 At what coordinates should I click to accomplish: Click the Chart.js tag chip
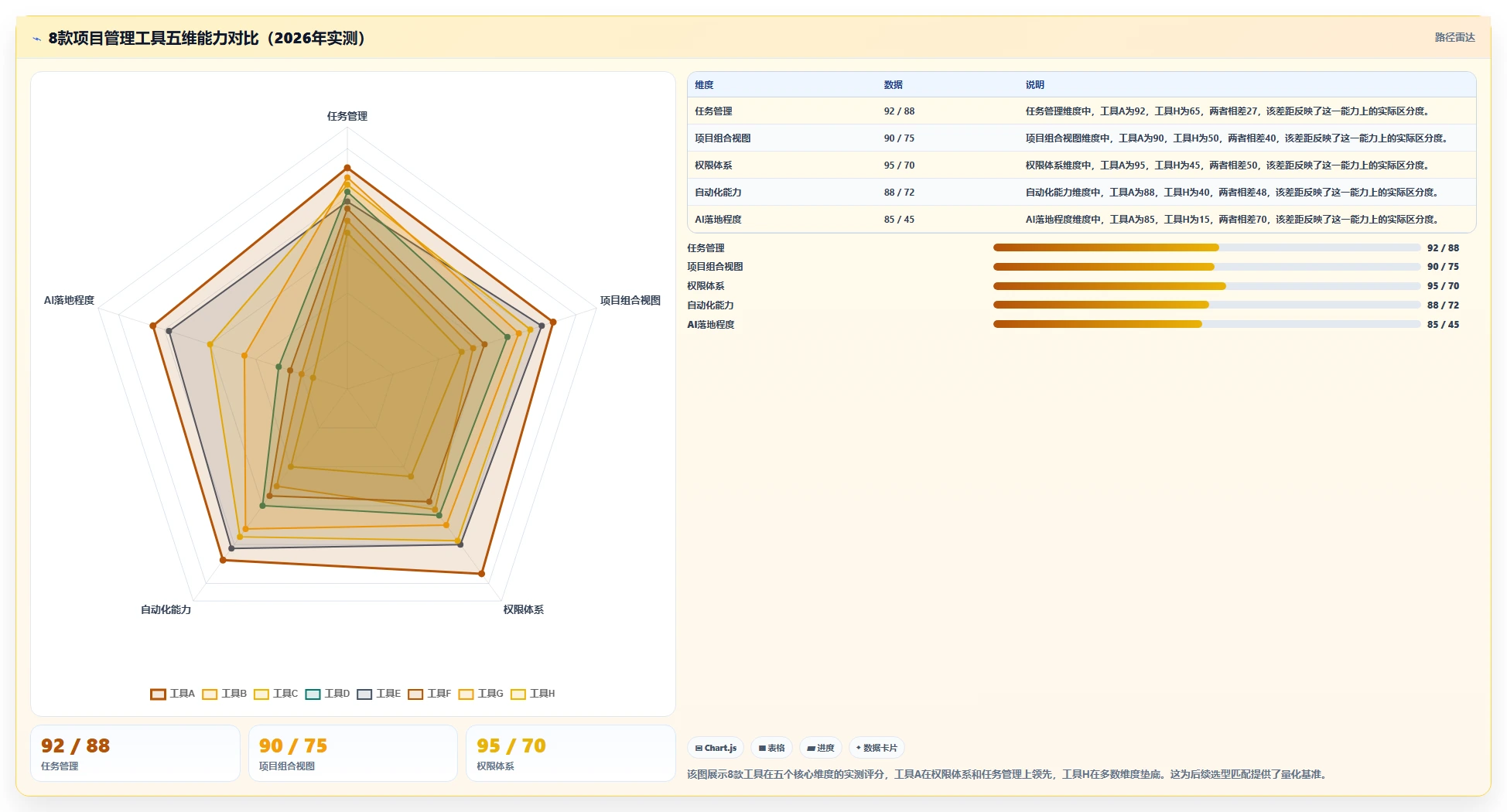716,748
